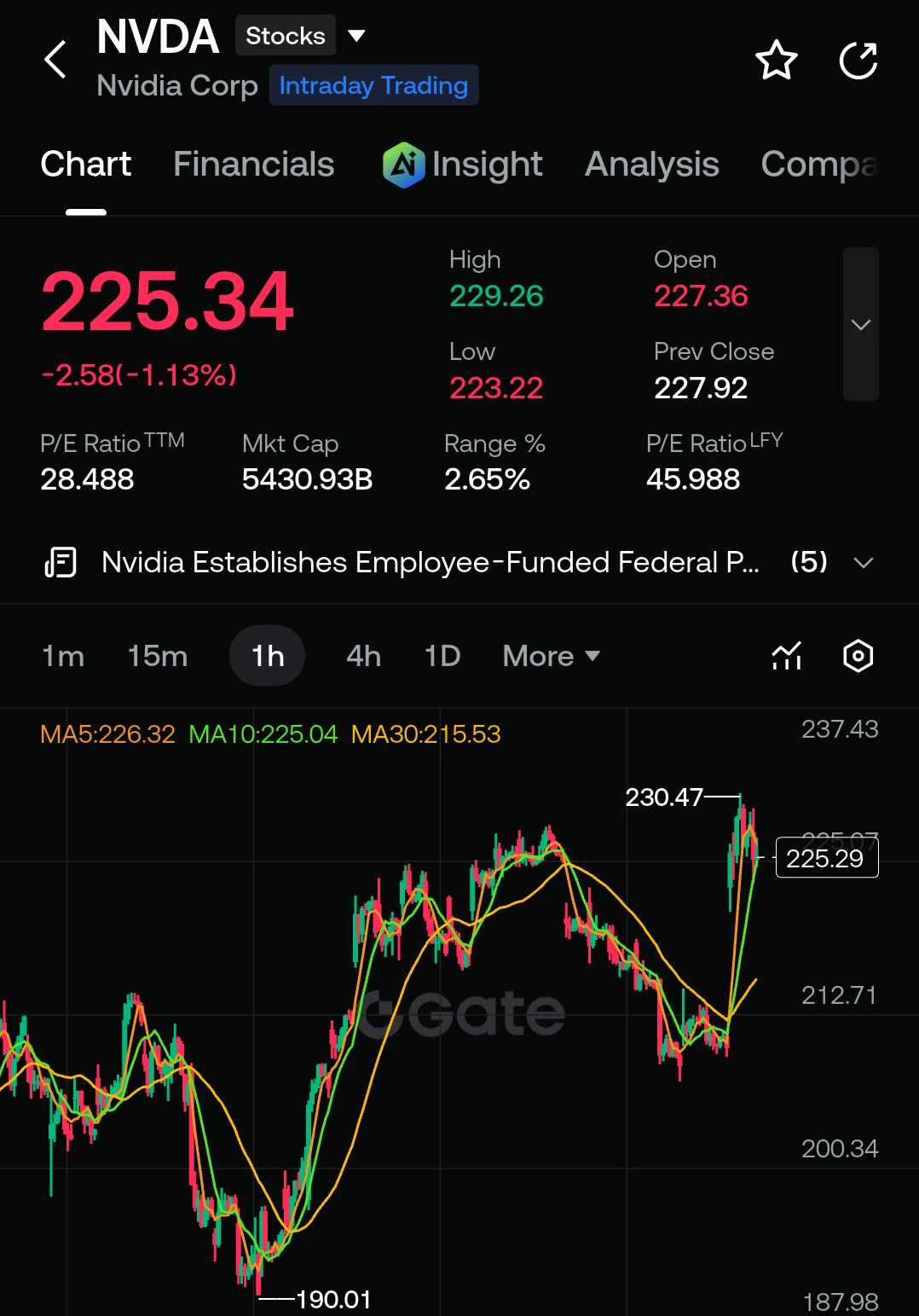This screenshot has width=919, height=1316.
Task: Tap the current price 225.34
Action: click(x=167, y=301)
